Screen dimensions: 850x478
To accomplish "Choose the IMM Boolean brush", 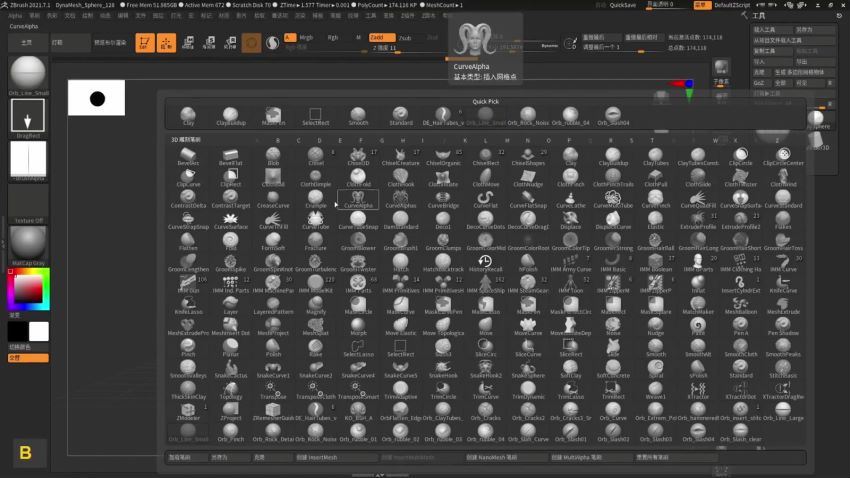I will click(x=655, y=263).
